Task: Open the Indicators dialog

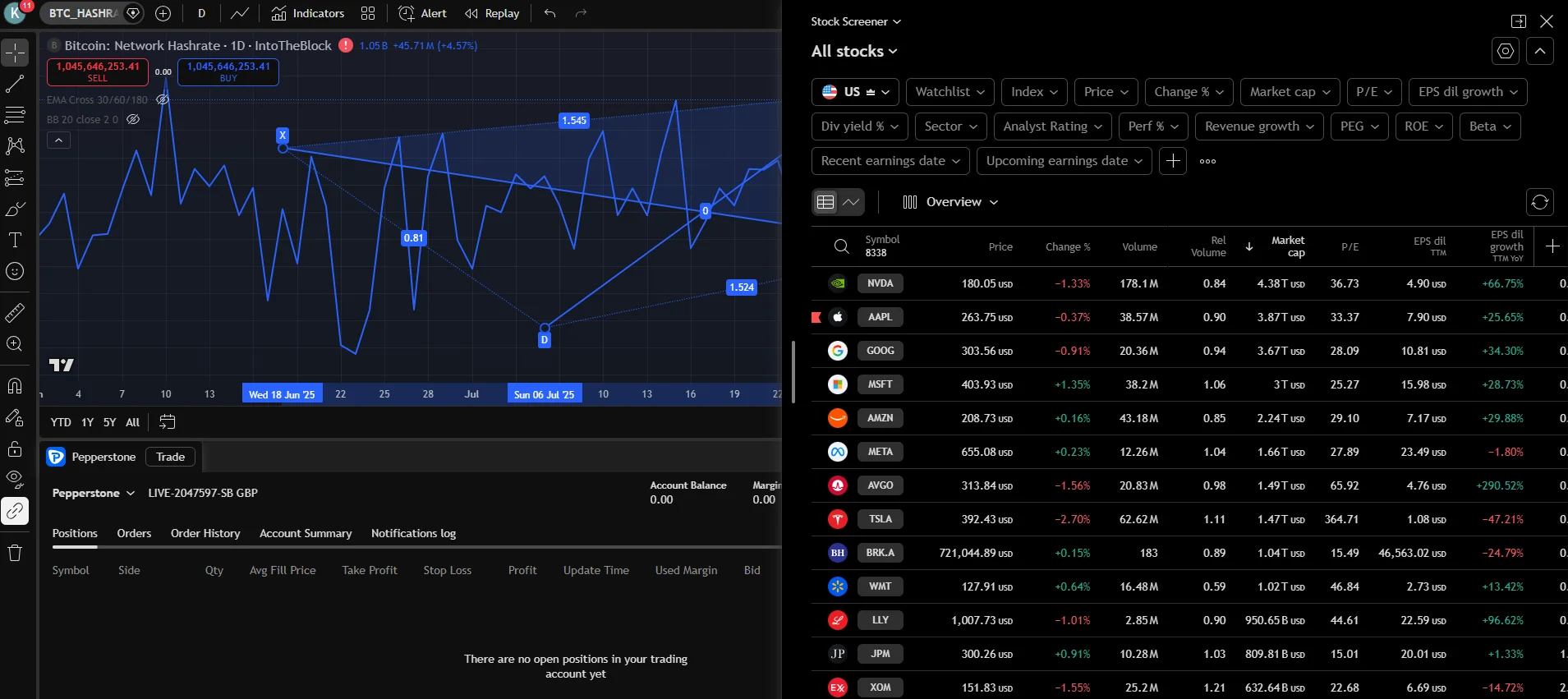Action: 308,13
